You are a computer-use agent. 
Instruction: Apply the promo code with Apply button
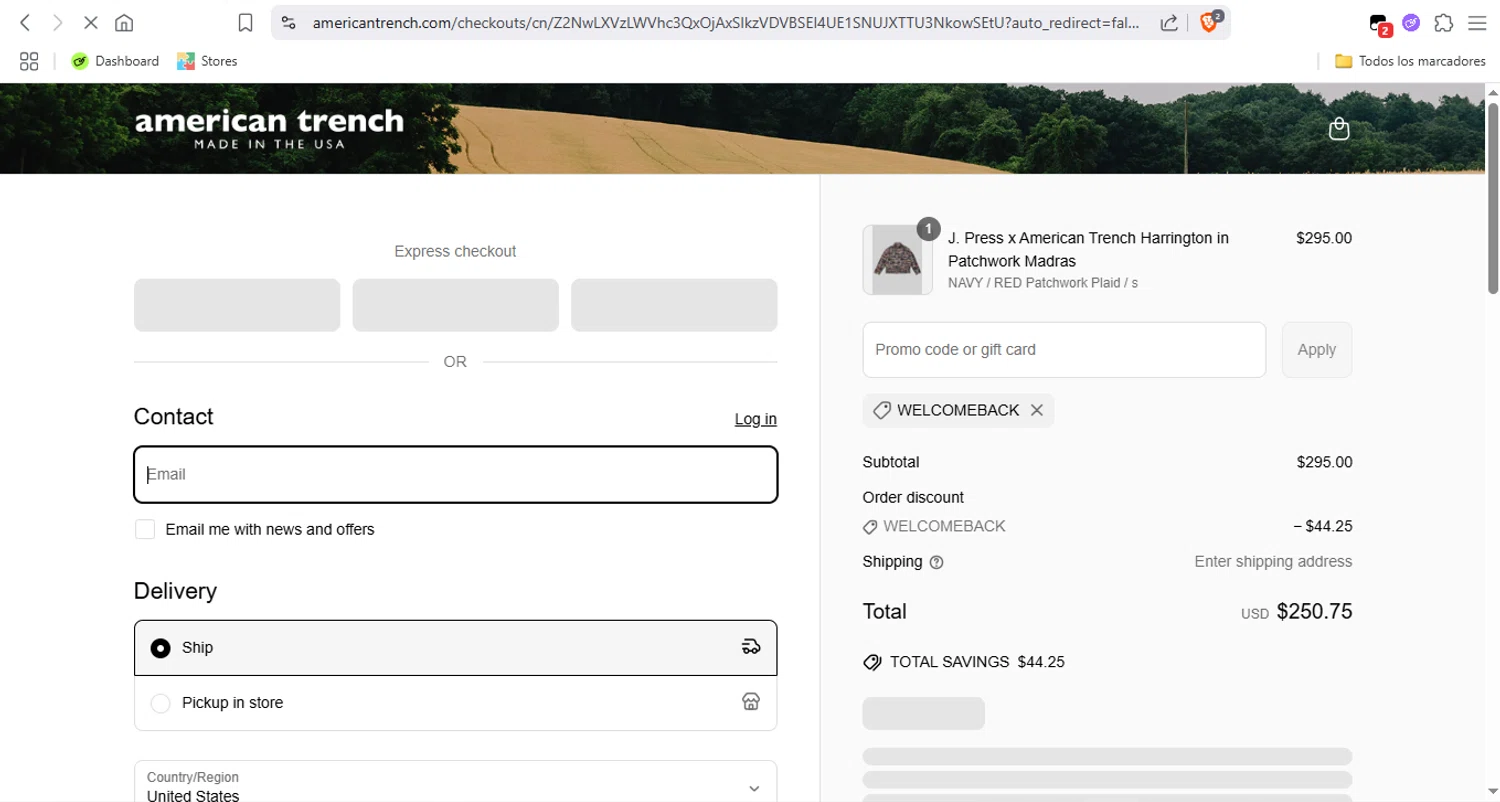click(x=1316, y=349)
